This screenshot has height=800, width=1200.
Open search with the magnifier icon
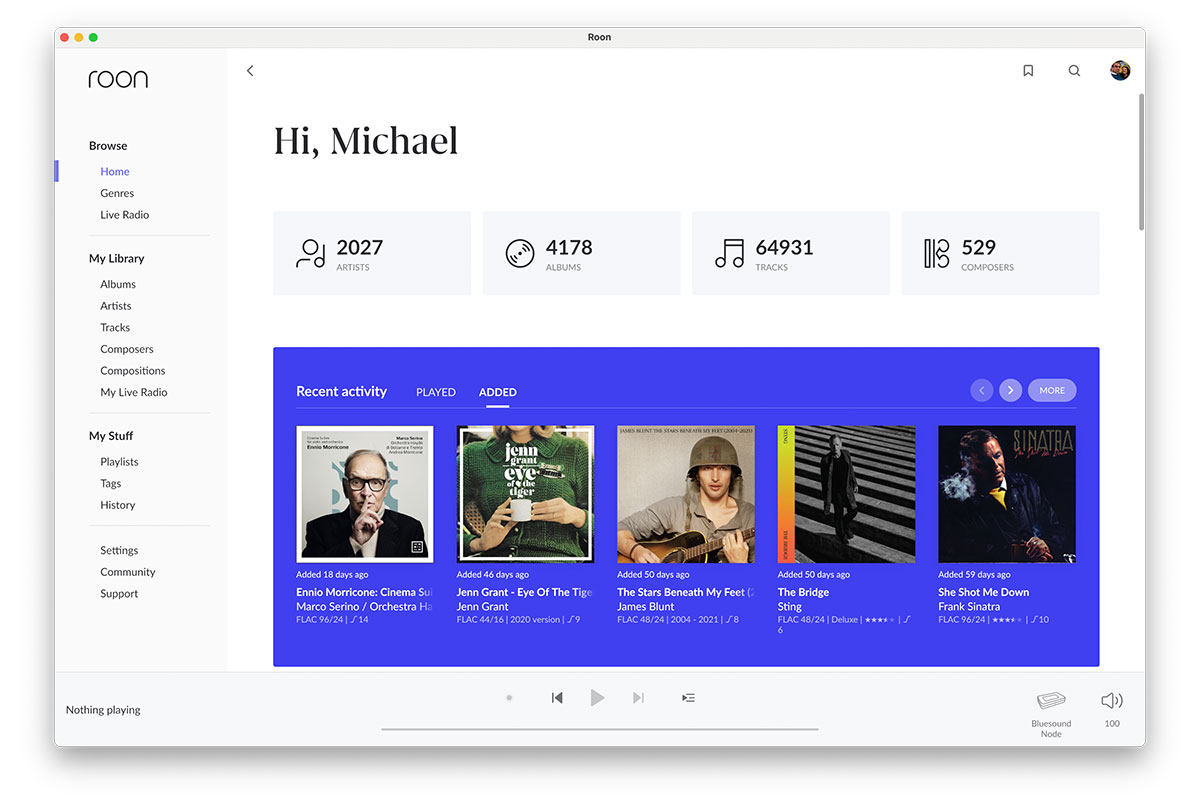click(x=1074, y=71)
